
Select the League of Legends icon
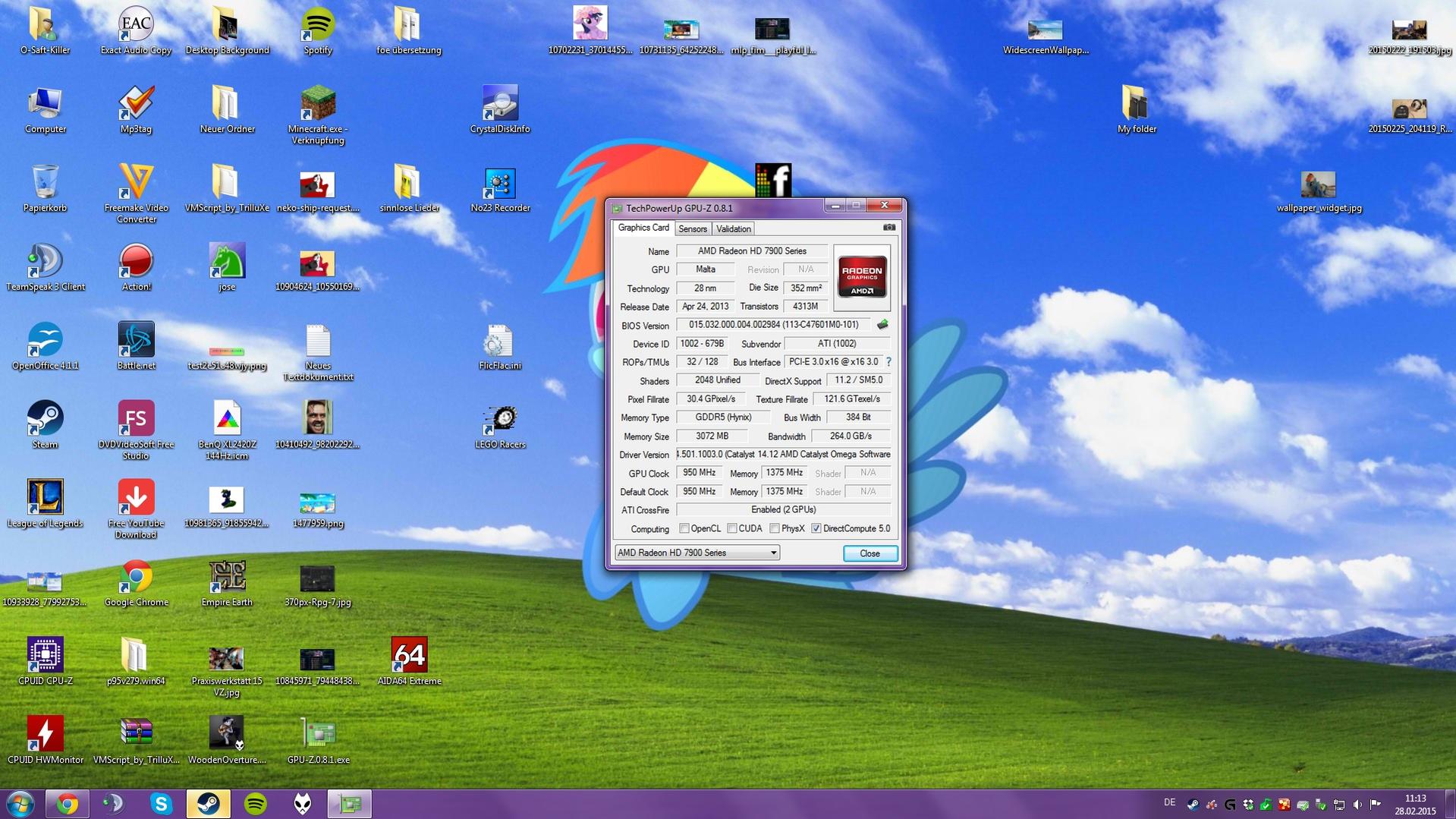[45, 503]
